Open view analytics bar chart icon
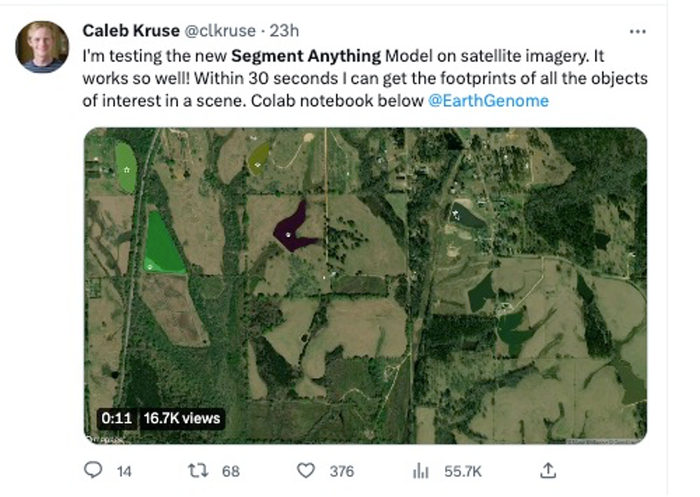 point(421,470)
